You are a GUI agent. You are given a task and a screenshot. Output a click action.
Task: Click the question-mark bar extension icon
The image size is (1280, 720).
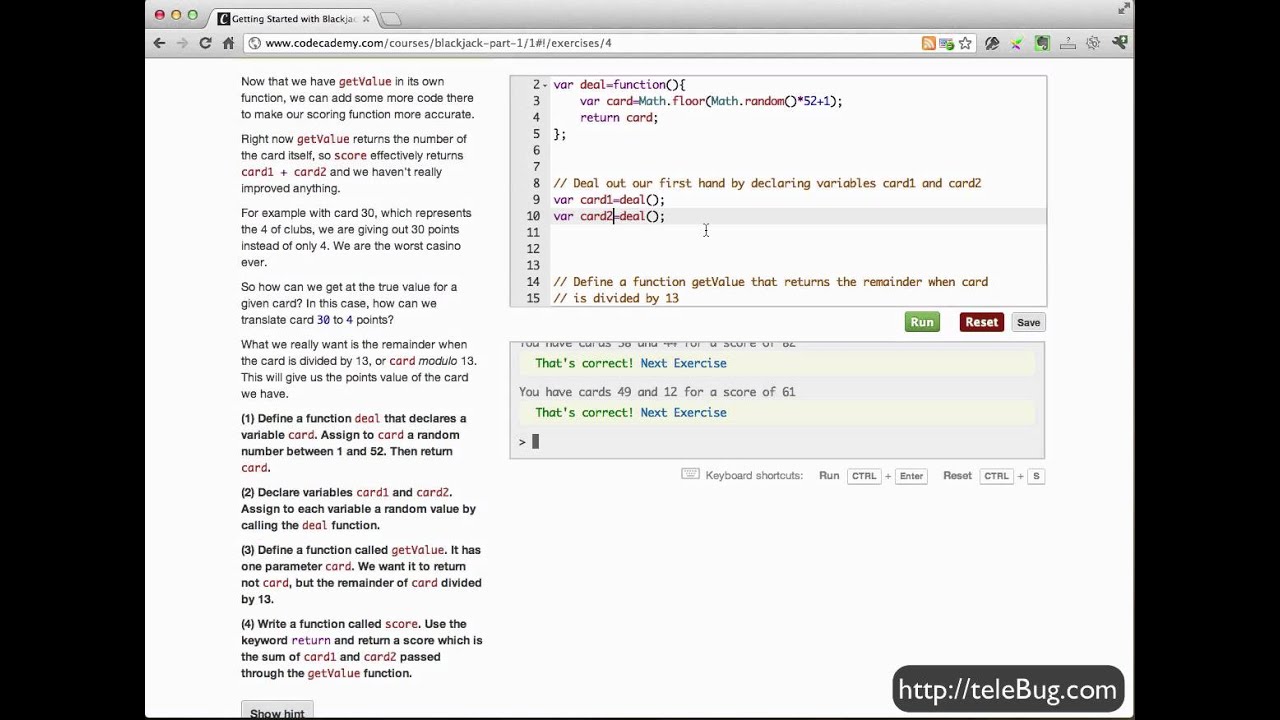(x=1067, y=43)
